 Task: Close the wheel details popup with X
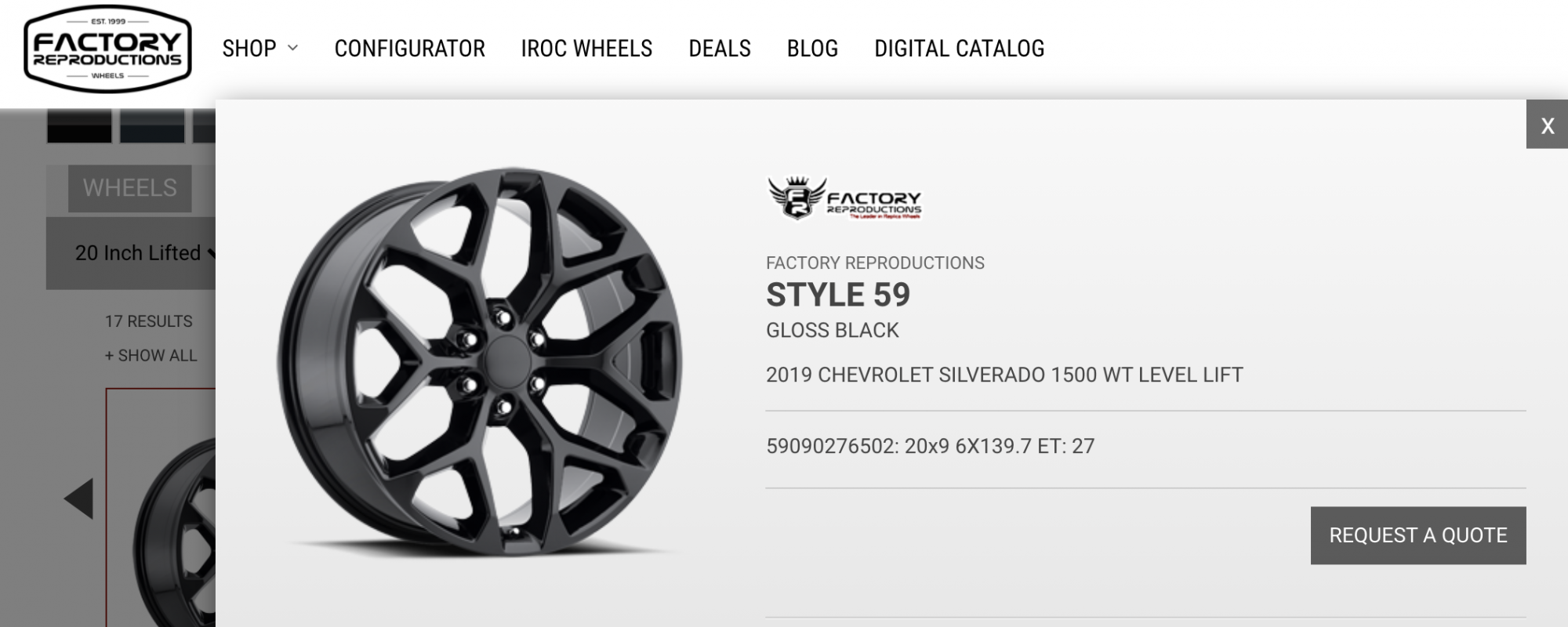point(1546,125)
